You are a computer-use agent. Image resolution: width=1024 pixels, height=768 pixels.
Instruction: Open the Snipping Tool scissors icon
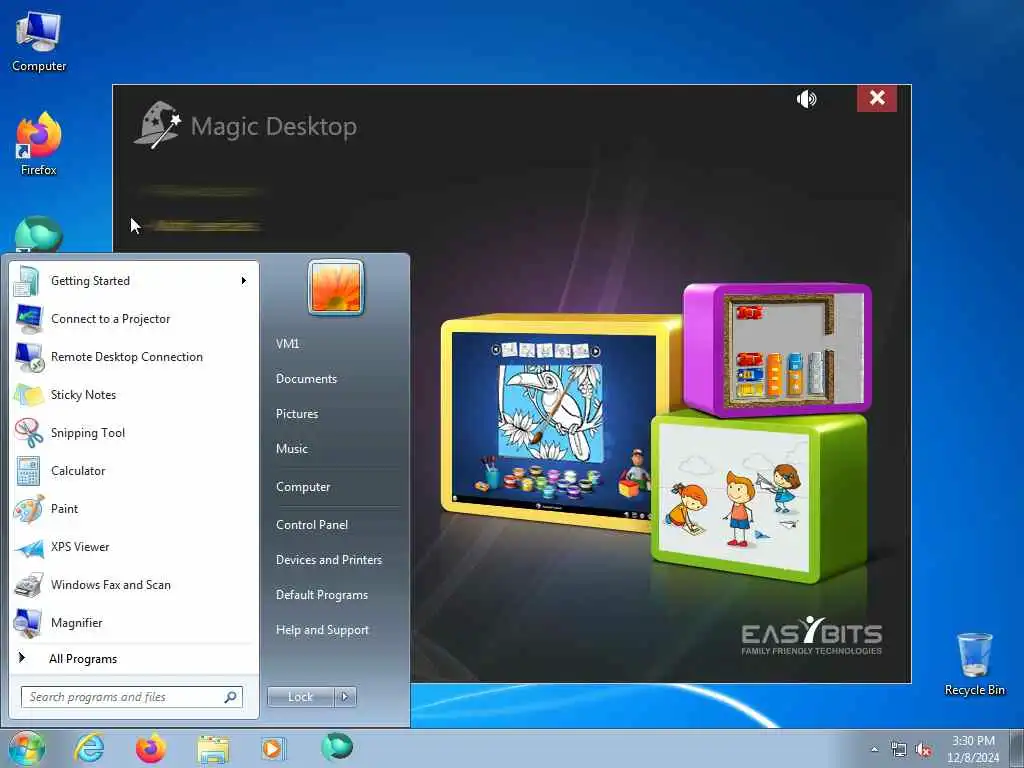pyautogui.click(x=29, y=433)
